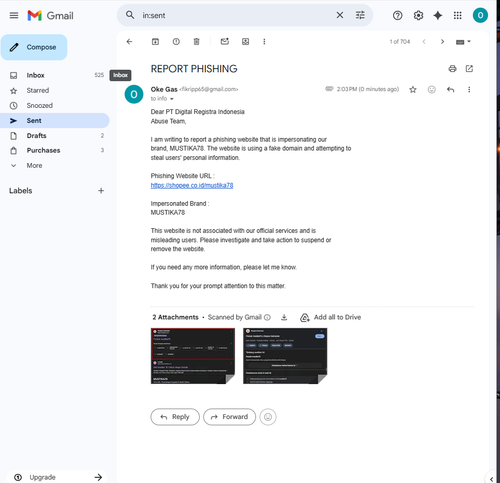Expand recipient details arrow next to info
Image resolution: width=500 pixels, height=483 pixels.
172,99
